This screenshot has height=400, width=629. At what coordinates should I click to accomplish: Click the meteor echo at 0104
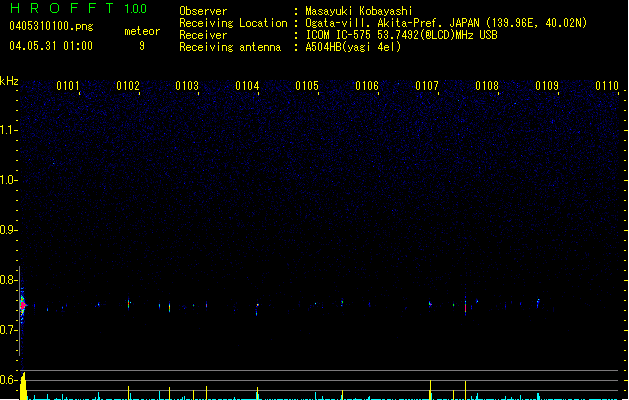[257, 309]
